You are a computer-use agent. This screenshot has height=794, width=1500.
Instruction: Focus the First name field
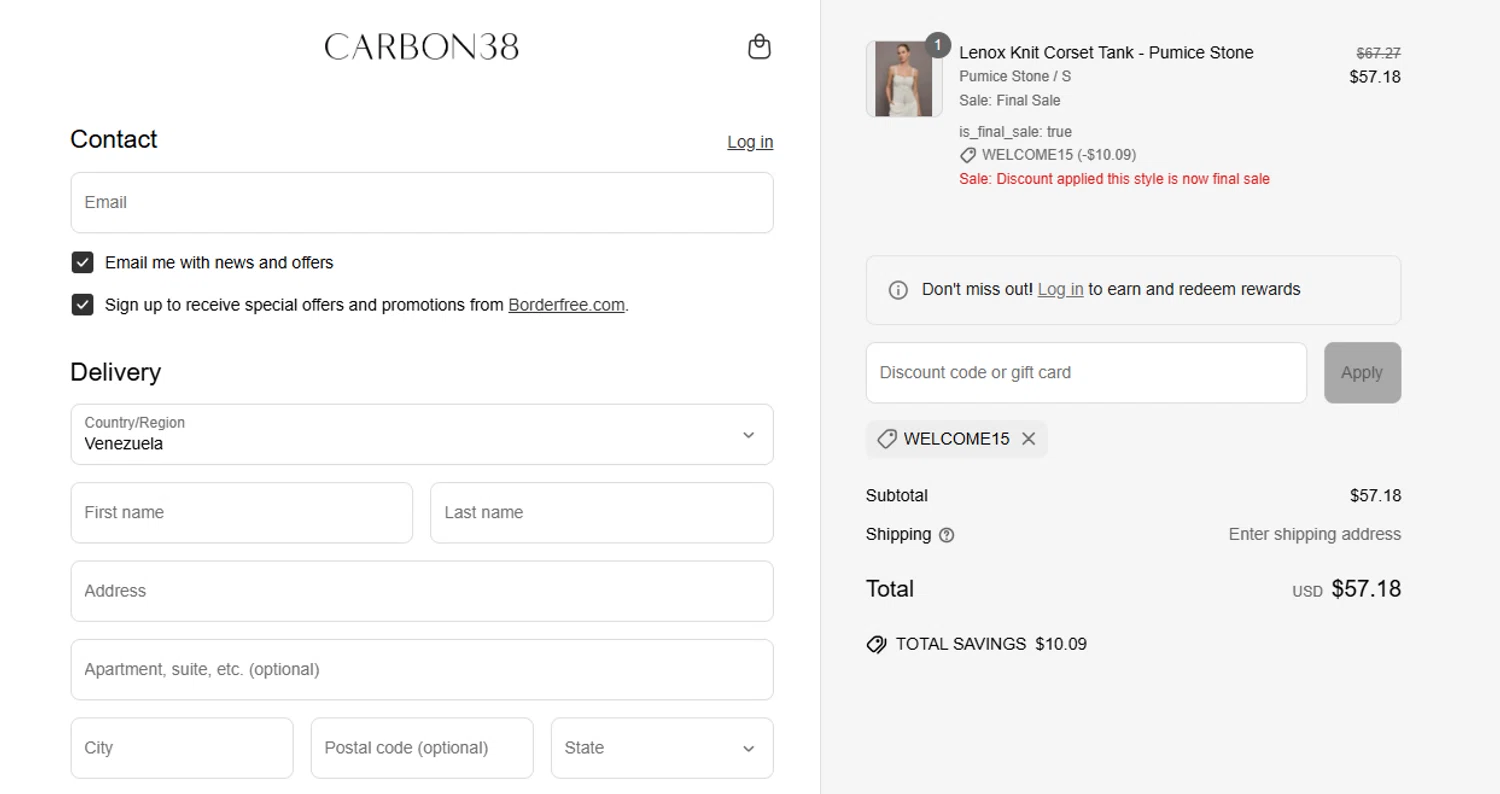pos(242,513)
